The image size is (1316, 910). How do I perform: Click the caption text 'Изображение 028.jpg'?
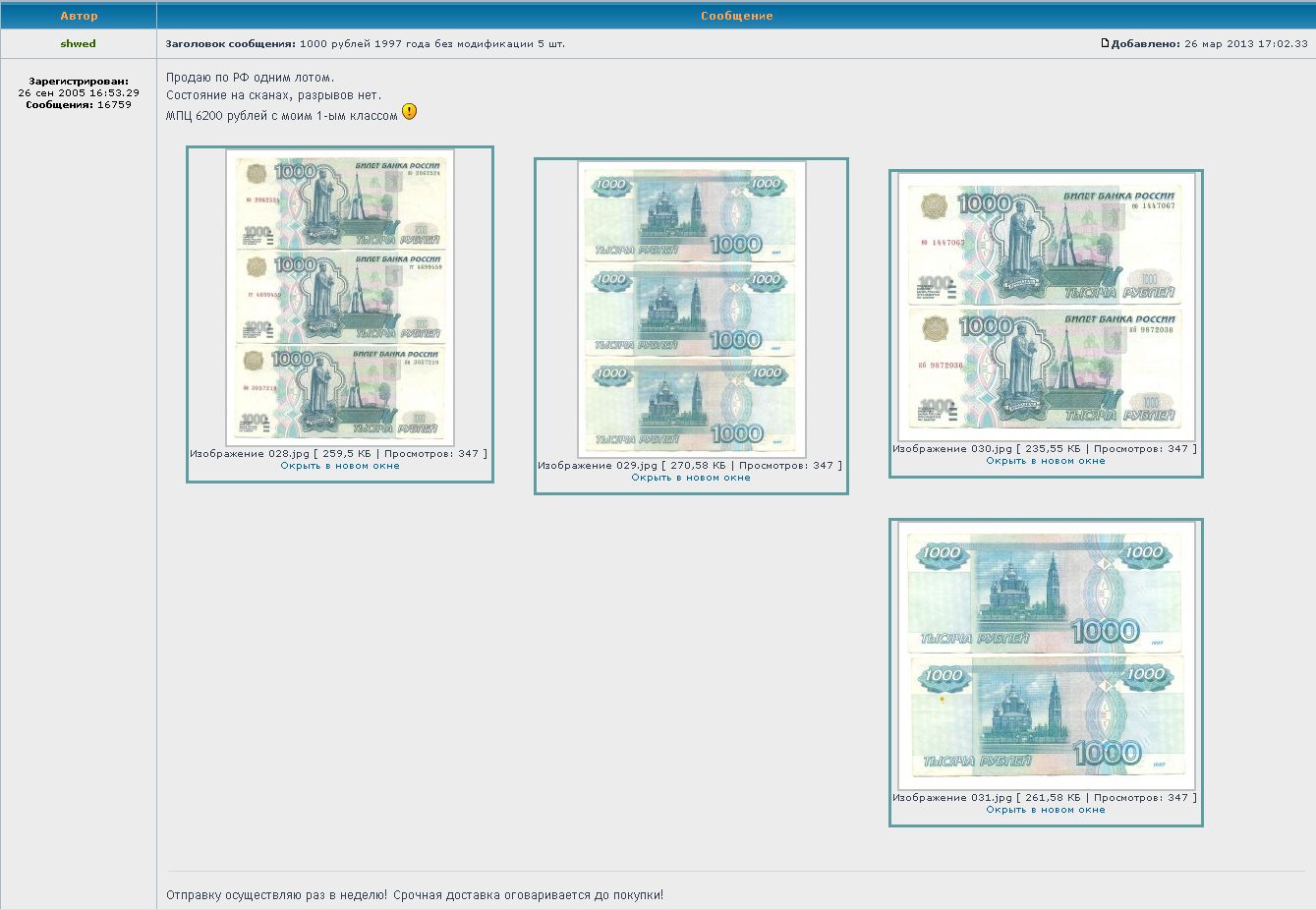tap(250, 454)
